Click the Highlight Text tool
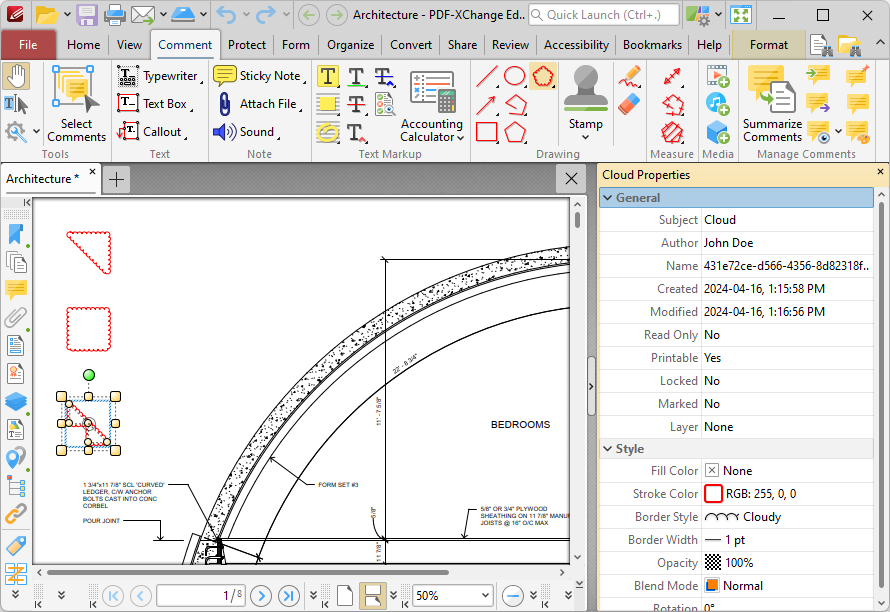The image size is (890, 612). point(327,77)
